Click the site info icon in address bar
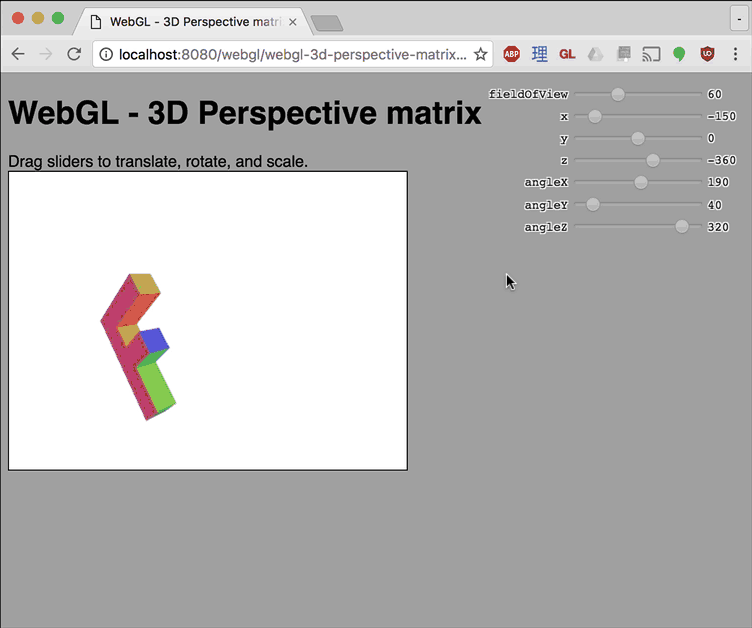752x628 pixels. pyautogui.click(x=106, y=54)
